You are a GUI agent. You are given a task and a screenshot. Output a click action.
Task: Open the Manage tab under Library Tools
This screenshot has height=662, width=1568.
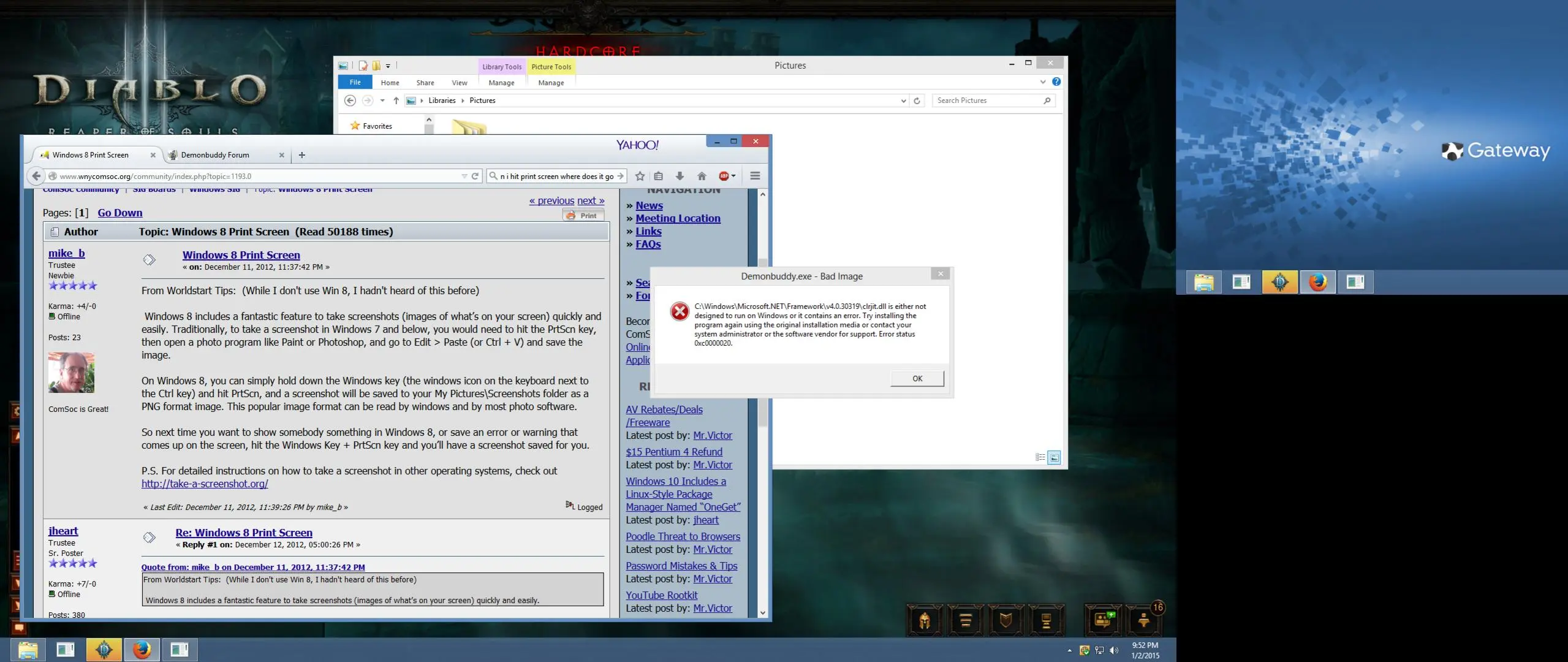[x=501, y=83]
